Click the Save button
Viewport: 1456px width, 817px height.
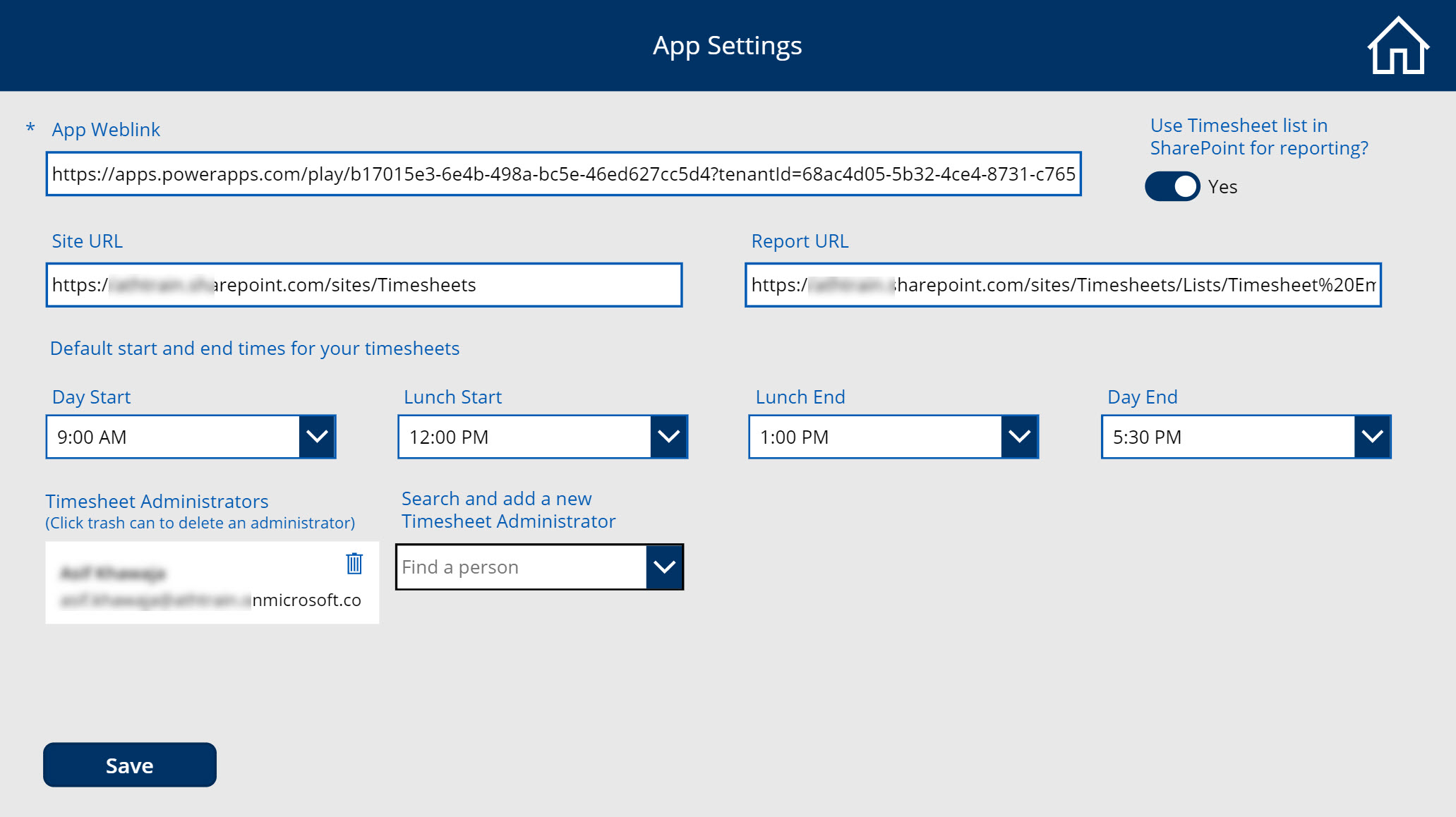(129, 765)
